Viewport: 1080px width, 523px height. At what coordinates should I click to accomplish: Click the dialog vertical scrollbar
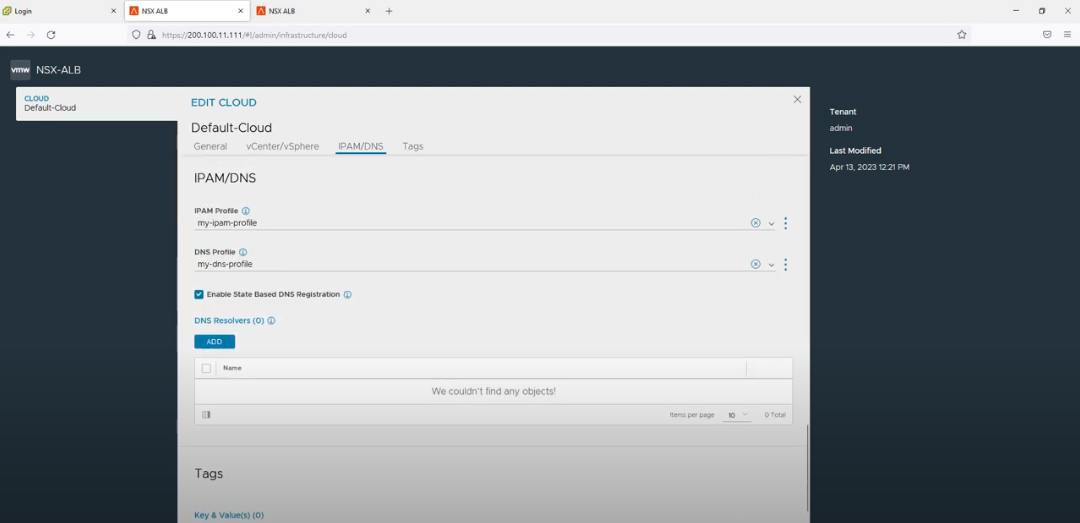[x=808, y=468]
